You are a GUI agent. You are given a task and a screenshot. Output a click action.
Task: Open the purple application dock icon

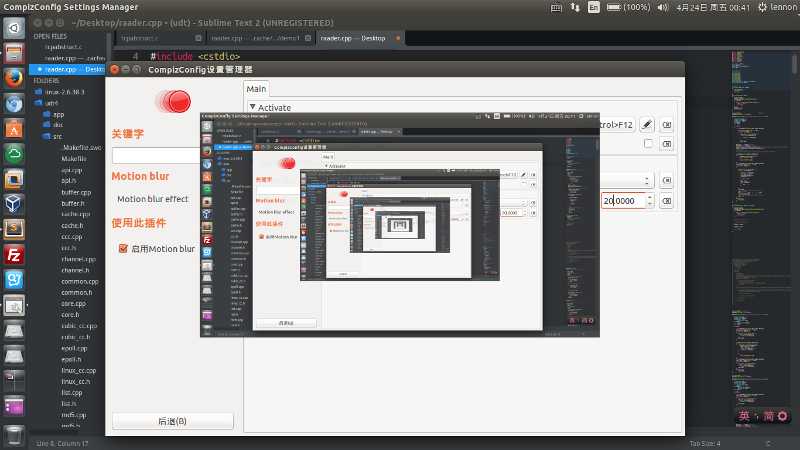point(14,406)
